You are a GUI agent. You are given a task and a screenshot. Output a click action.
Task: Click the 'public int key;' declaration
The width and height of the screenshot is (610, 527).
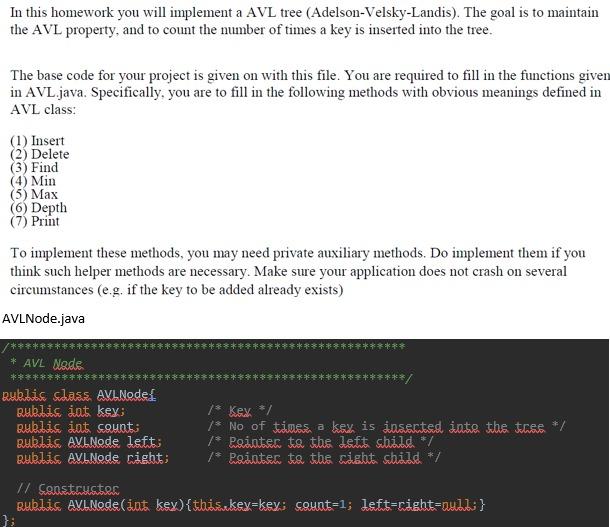[x=70, y=410]
